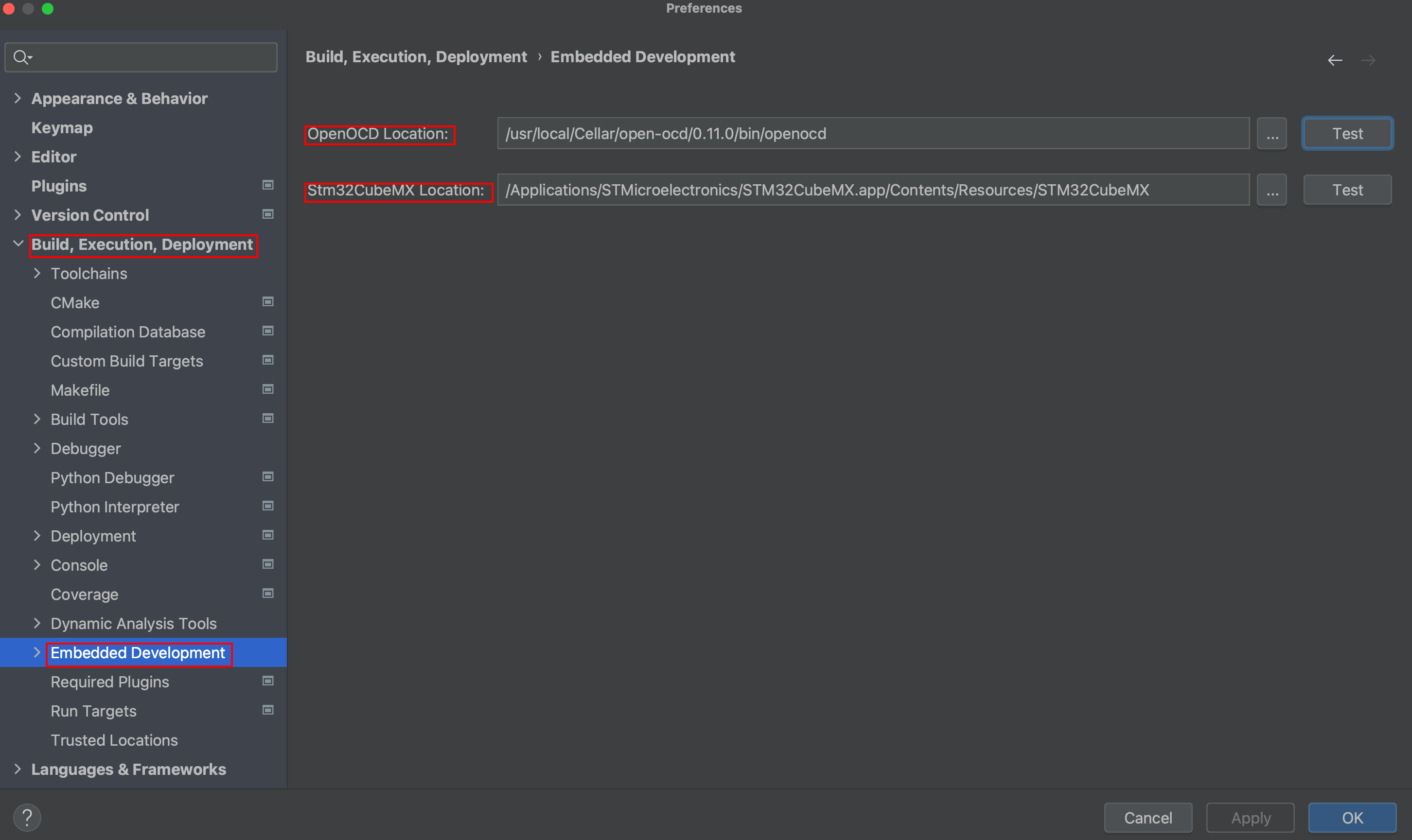Collapse the Build, Execution, Deployment section

tap(18, 244)
